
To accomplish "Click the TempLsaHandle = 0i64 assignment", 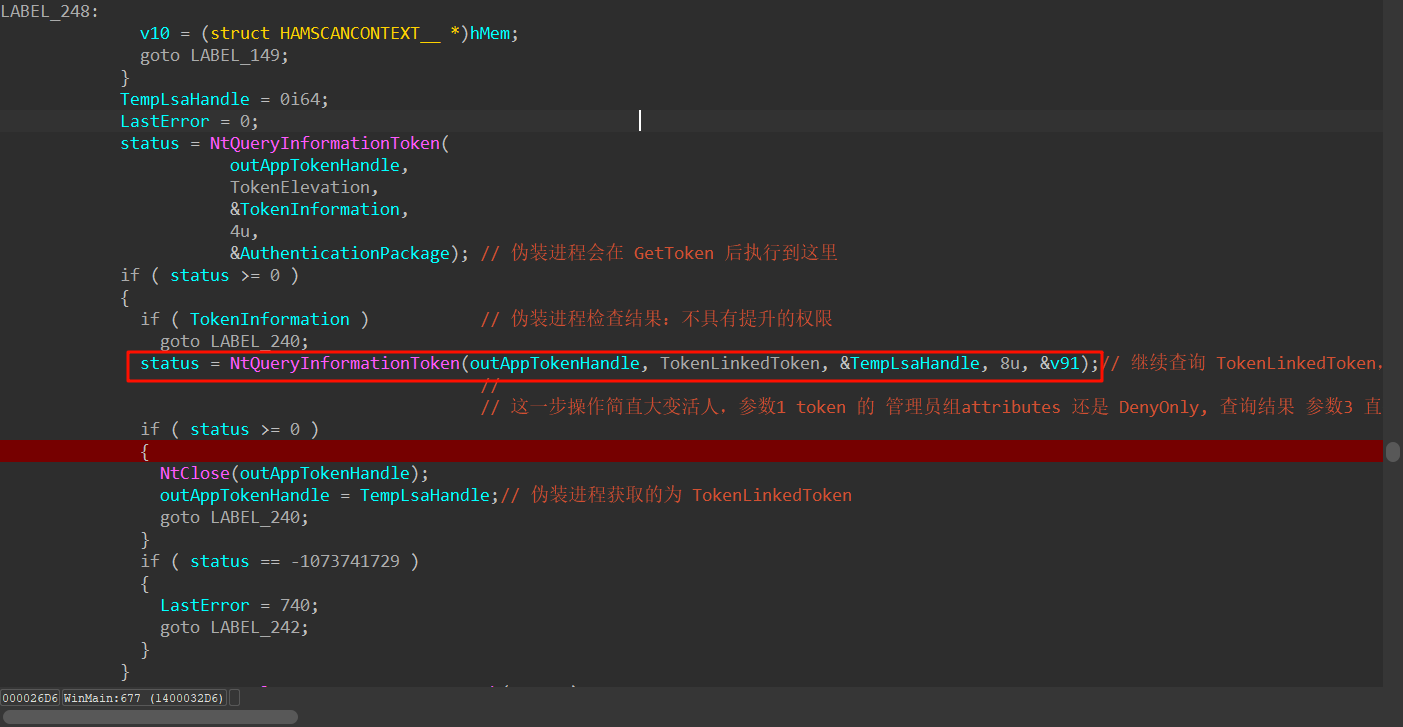I will click(x=224, y=99).
